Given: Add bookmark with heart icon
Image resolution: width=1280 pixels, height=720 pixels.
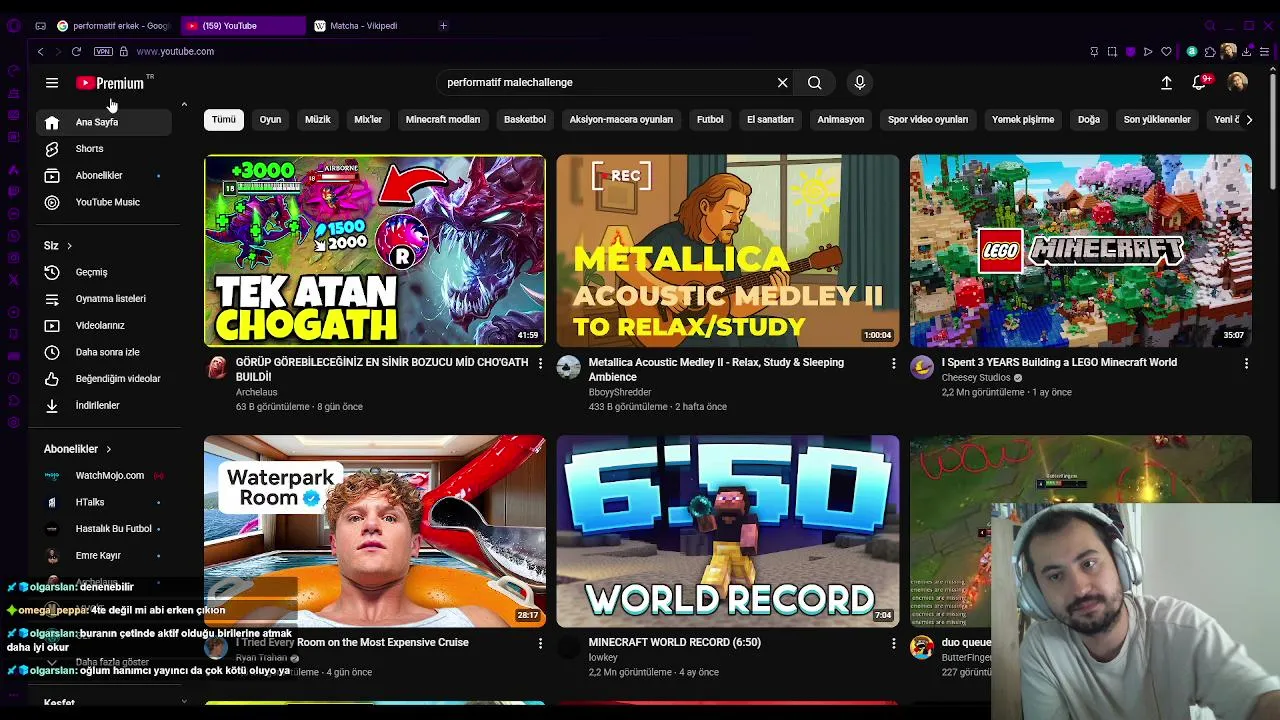Looking at the screenshot, I should 1166,51.
